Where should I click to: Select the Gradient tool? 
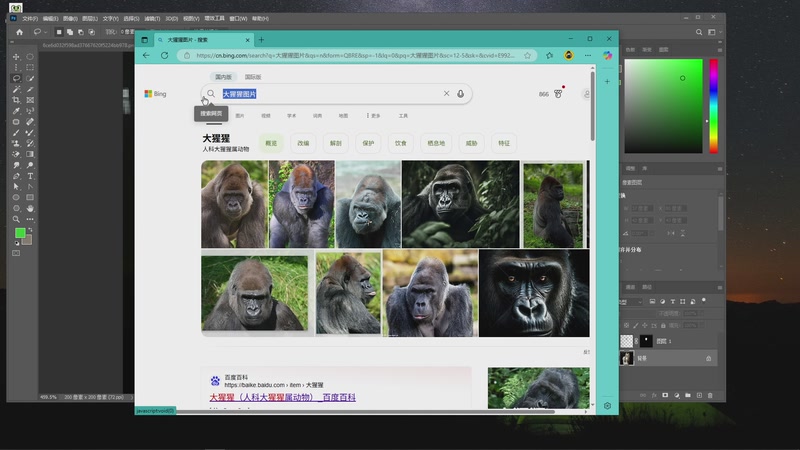pyautogui.click(x=30, y=154)
